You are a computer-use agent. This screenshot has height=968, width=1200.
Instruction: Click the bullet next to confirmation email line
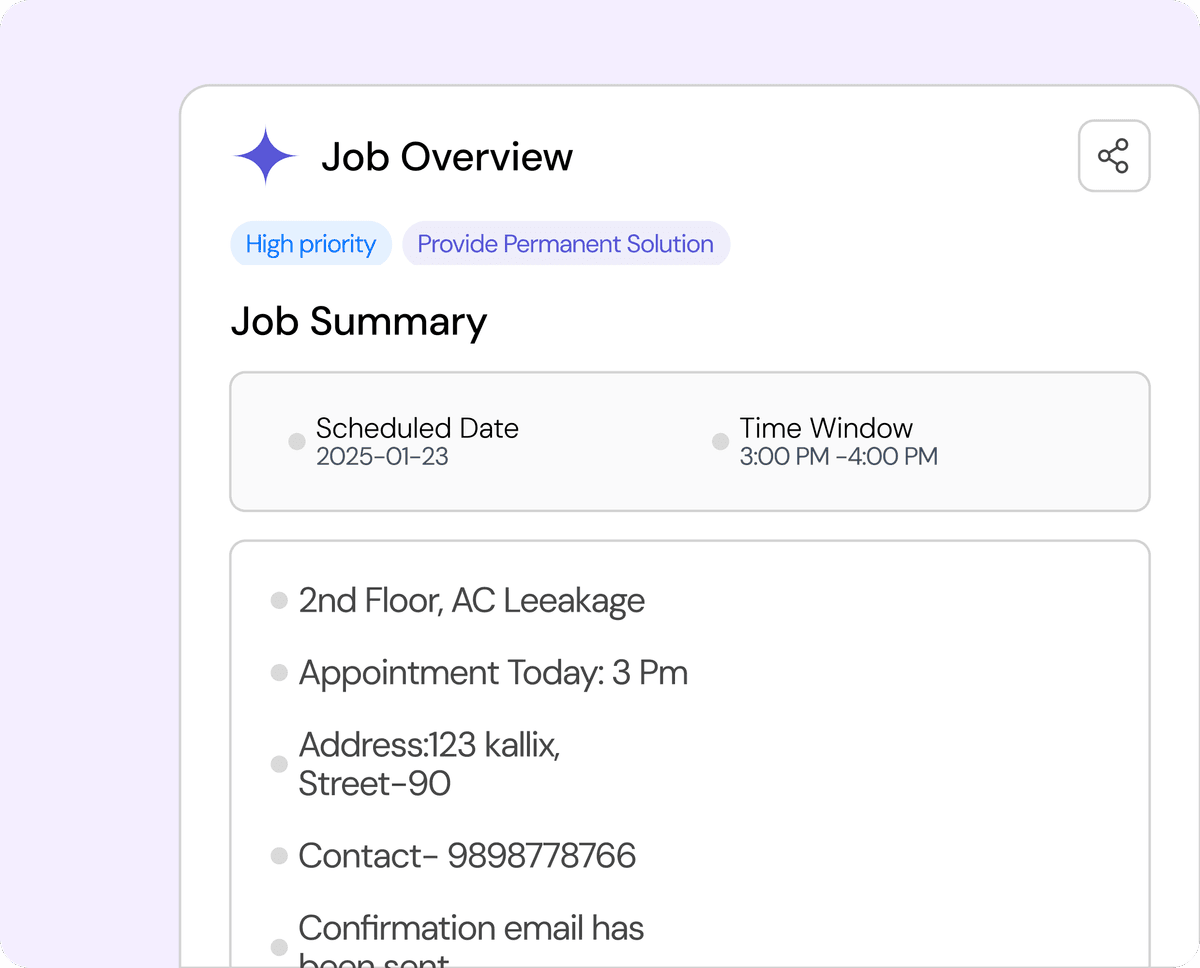click(277, 945)
